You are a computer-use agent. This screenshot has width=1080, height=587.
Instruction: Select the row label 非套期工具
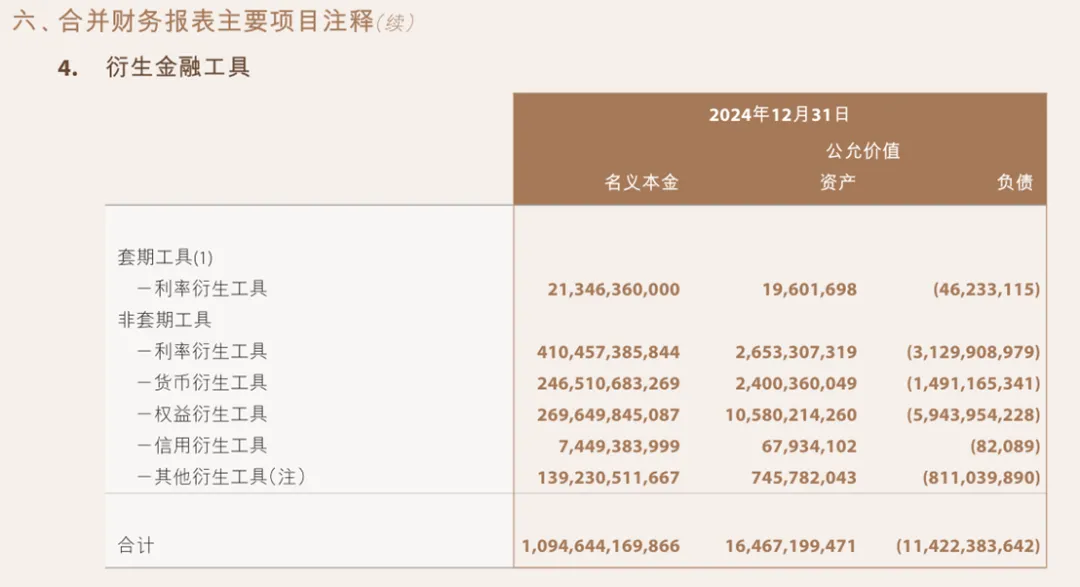(165, 320)
